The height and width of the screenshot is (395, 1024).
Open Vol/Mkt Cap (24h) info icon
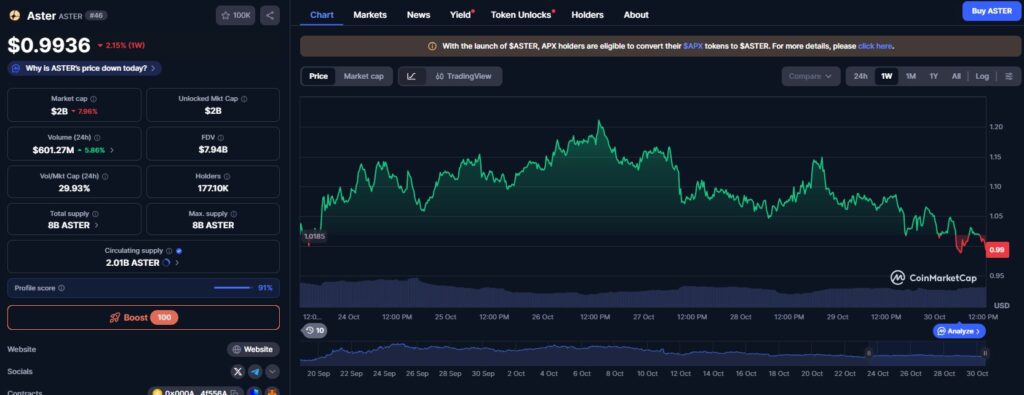click(x=105, y=176)
